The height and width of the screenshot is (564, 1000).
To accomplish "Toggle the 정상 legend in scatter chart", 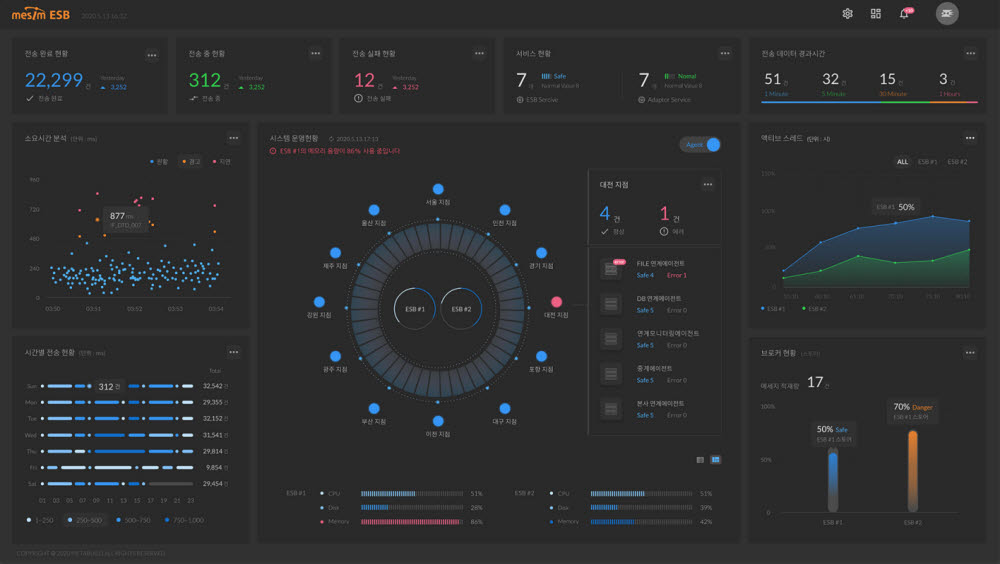I will click(x=159, y=162).
